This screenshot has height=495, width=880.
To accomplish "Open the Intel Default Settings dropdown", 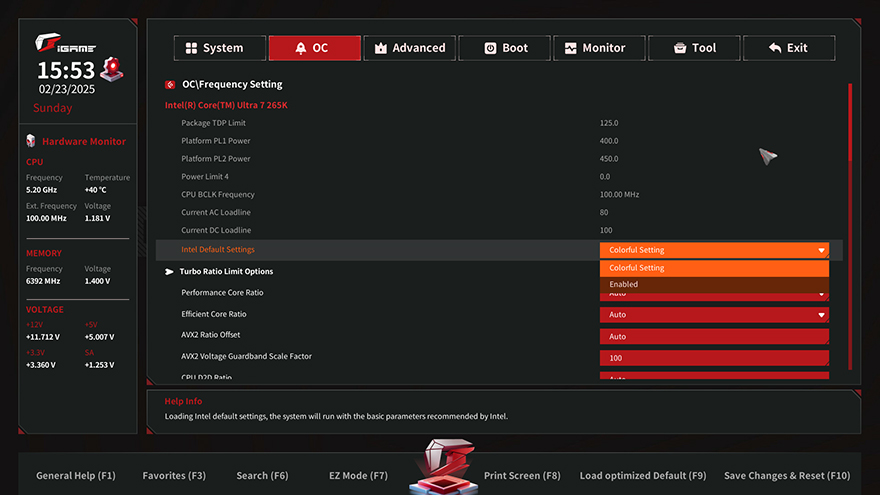I will (x=714, y=250).
